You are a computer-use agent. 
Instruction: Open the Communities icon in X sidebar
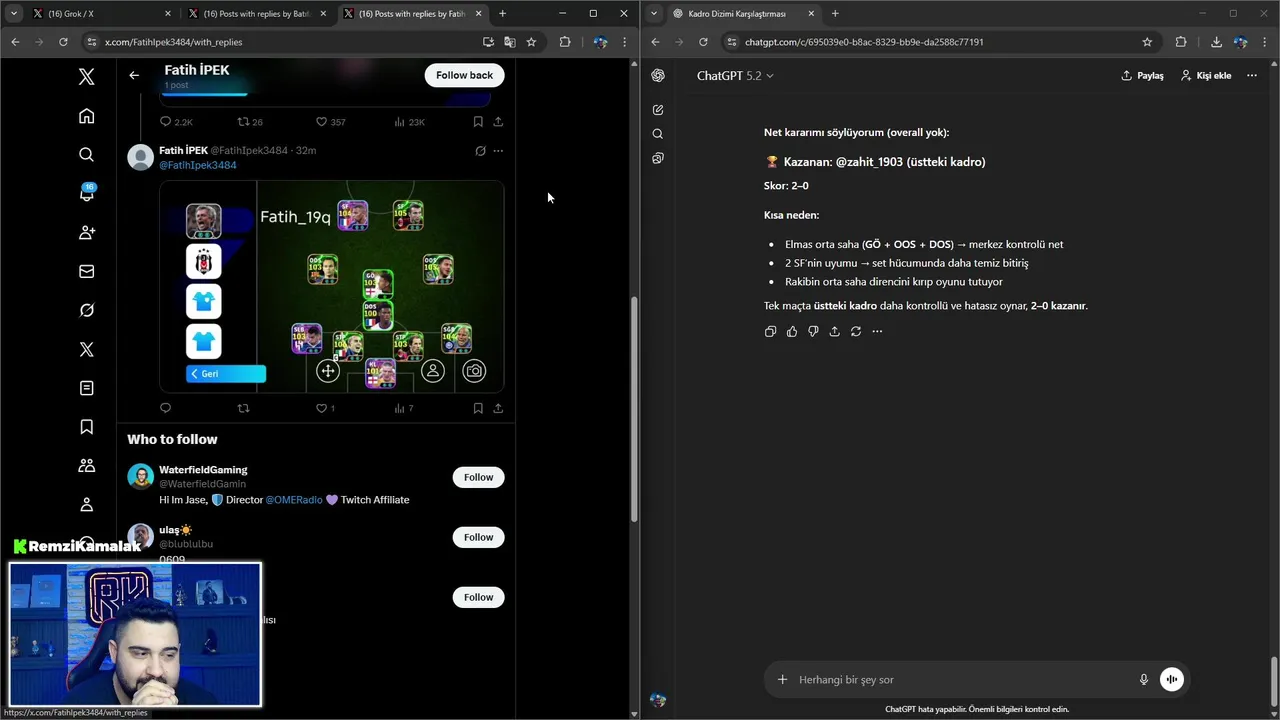(x=87, y=466)
